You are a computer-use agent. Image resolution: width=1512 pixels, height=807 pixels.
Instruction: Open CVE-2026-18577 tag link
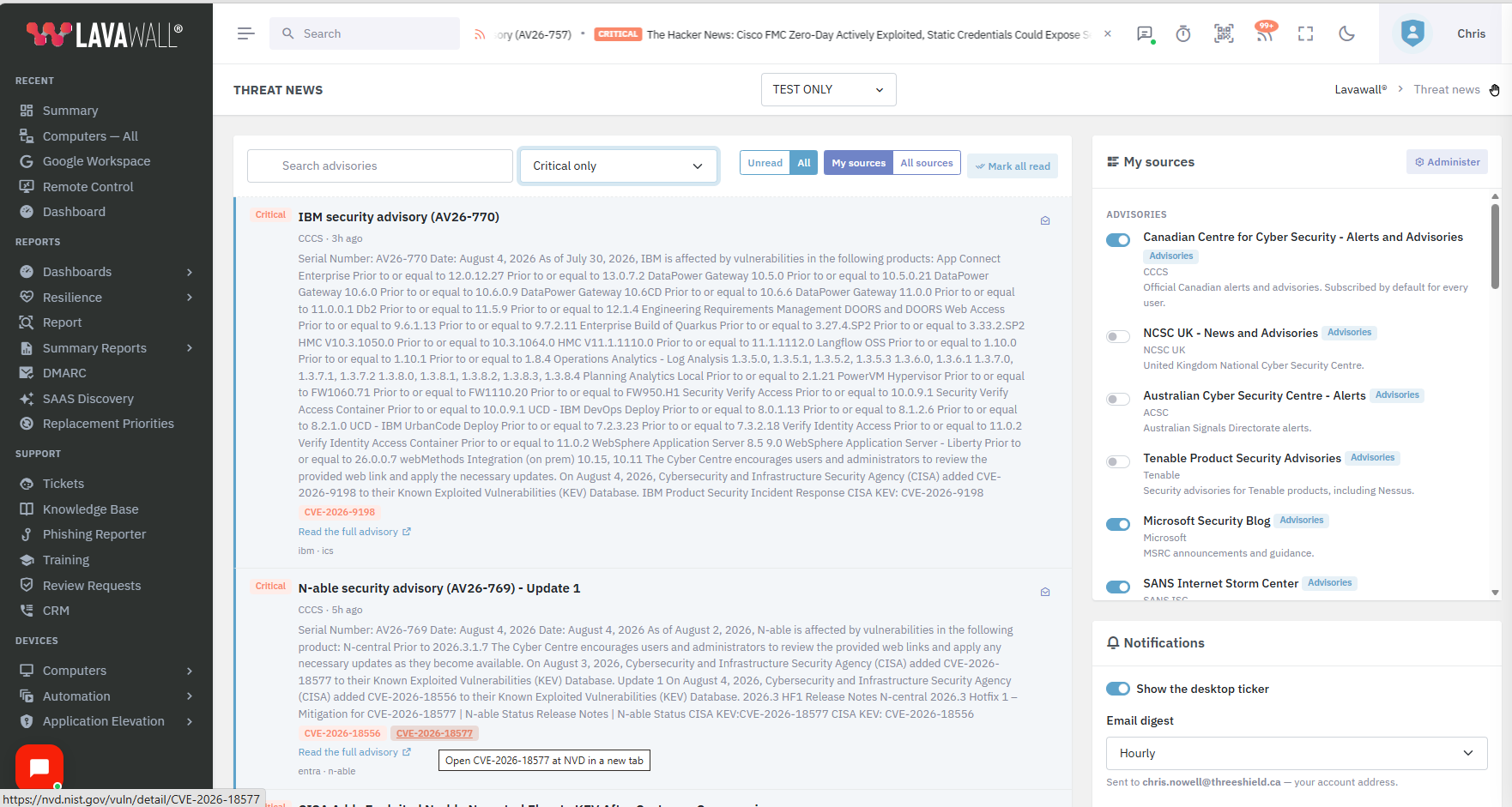pyautogui.click(x=434, y=733)
